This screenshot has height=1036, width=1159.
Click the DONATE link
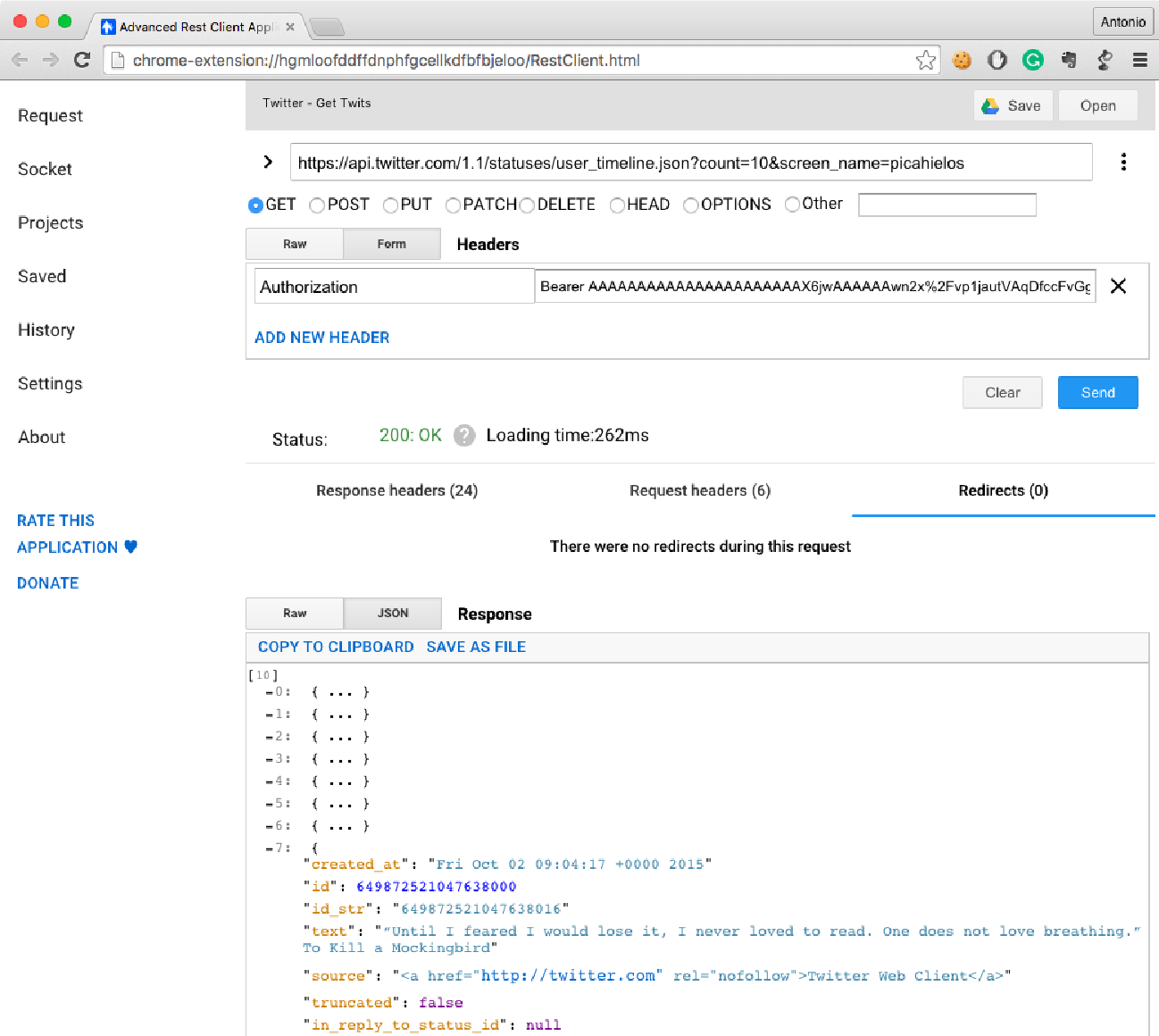tap(48, 583)
